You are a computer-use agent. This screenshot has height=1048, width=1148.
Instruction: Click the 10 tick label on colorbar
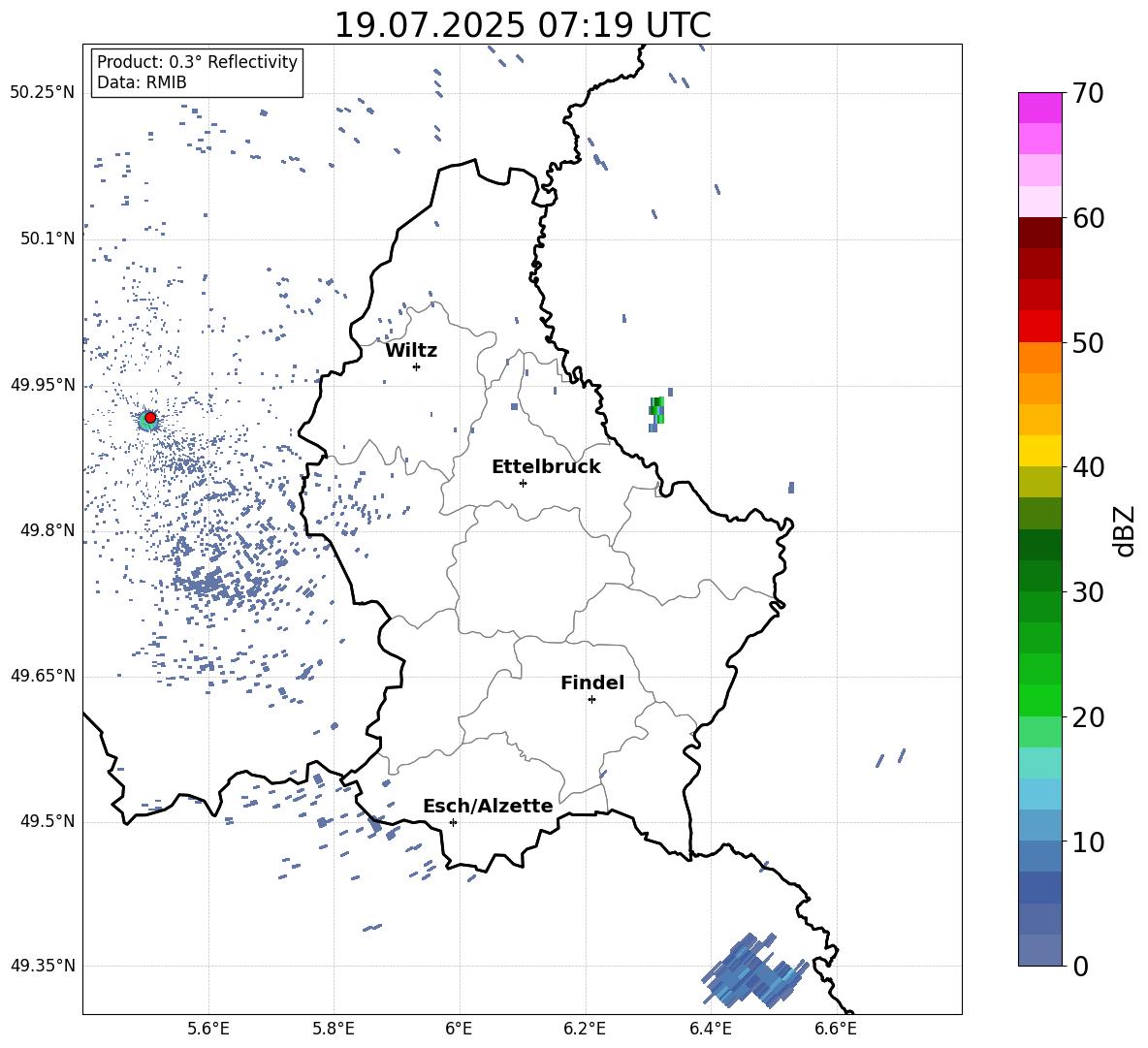(1088, 842)
